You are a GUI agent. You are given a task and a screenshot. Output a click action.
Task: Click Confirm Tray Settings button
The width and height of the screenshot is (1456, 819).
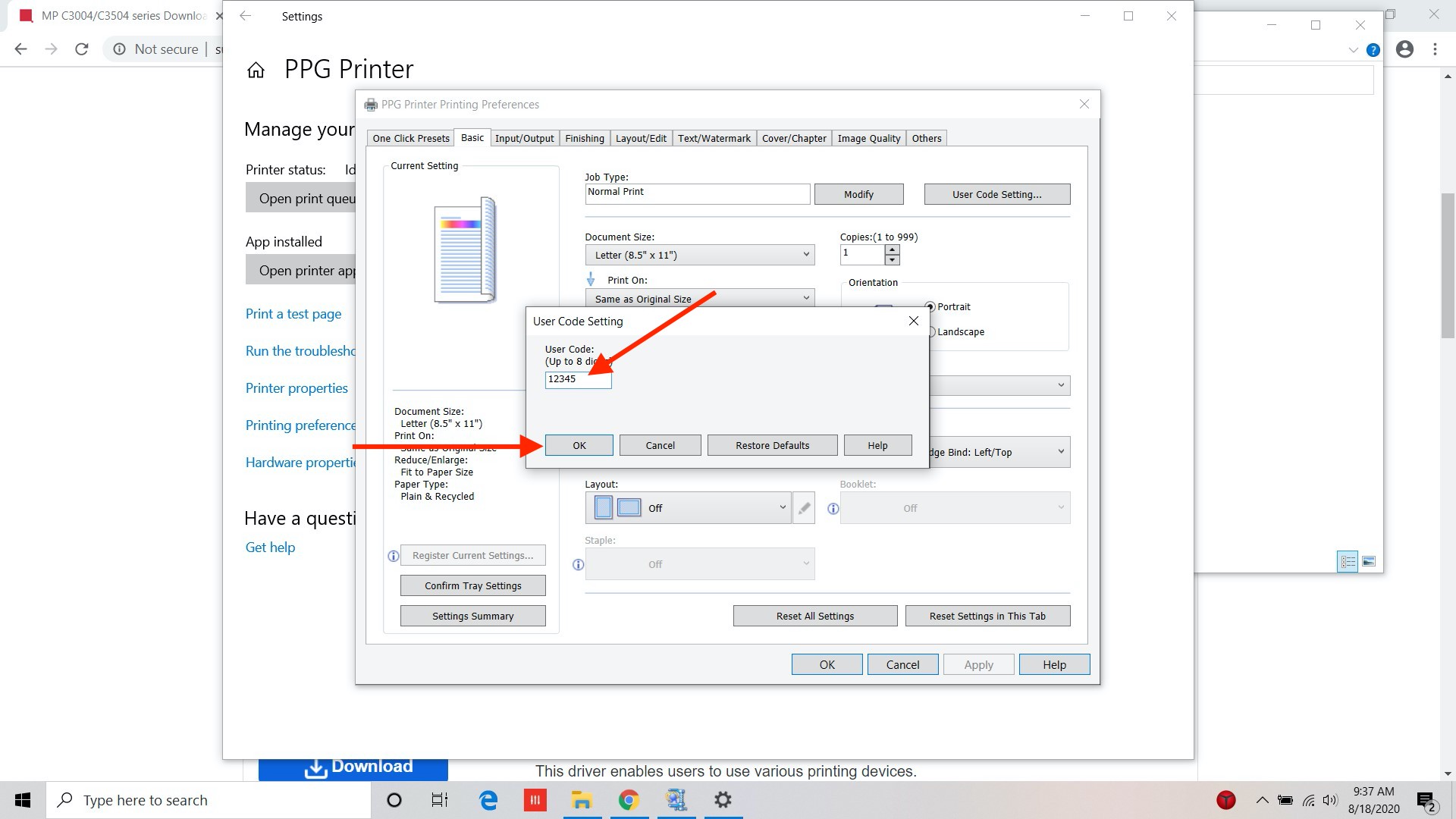[472, 585]
